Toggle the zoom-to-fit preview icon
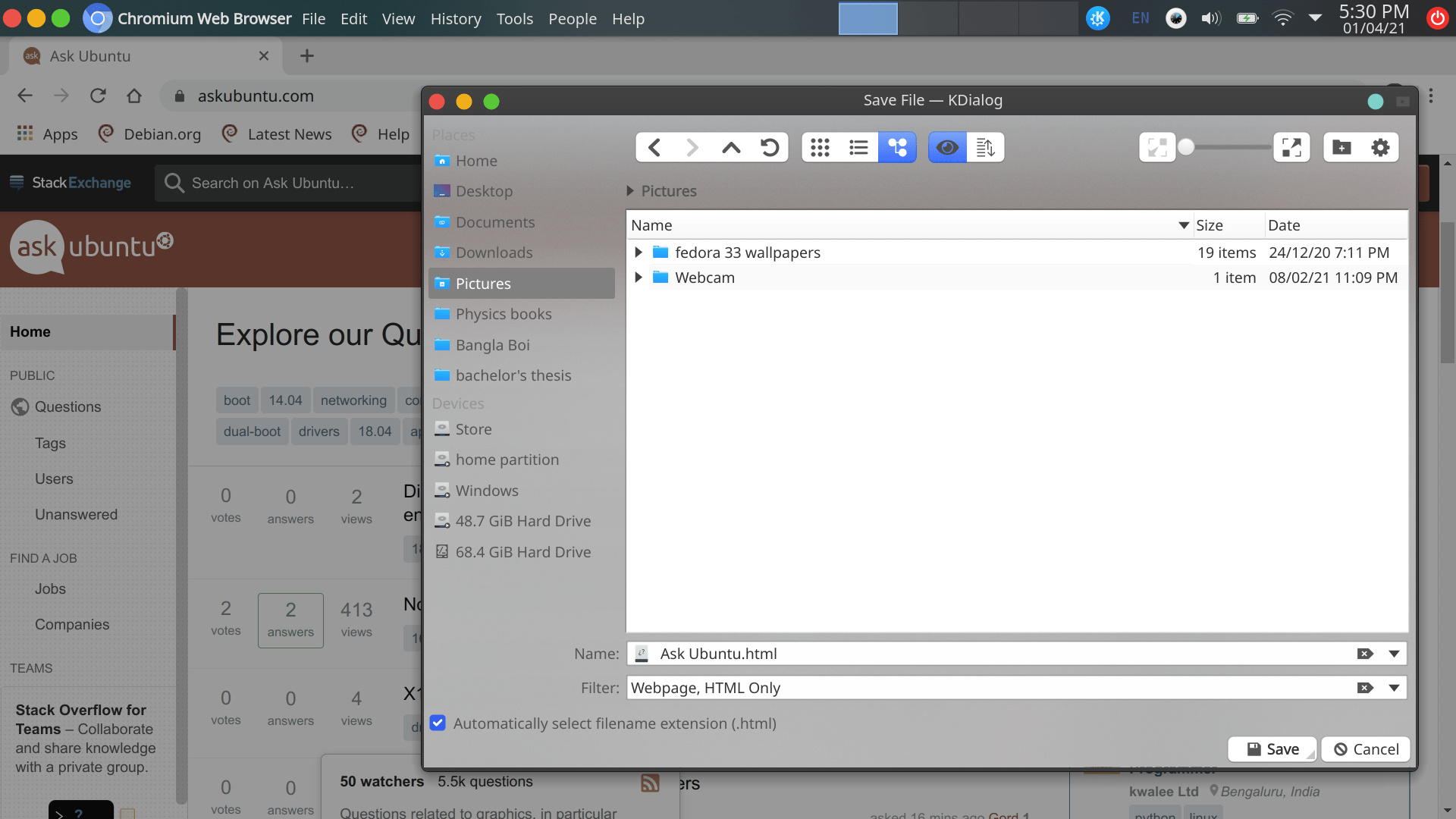This screenshot has height=819, width=1456. click(x=1156, y=147)
